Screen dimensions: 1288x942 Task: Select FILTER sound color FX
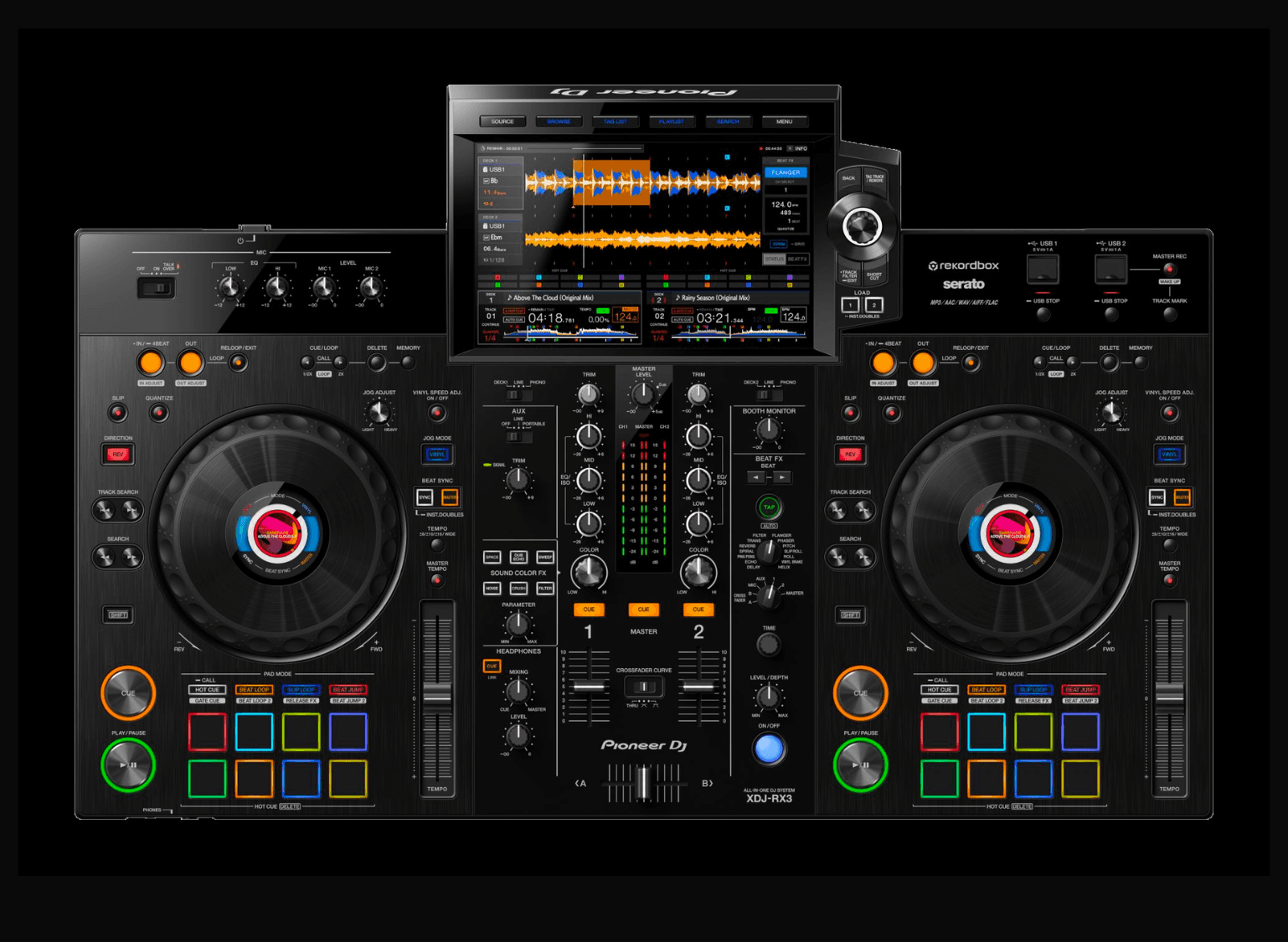545,589
